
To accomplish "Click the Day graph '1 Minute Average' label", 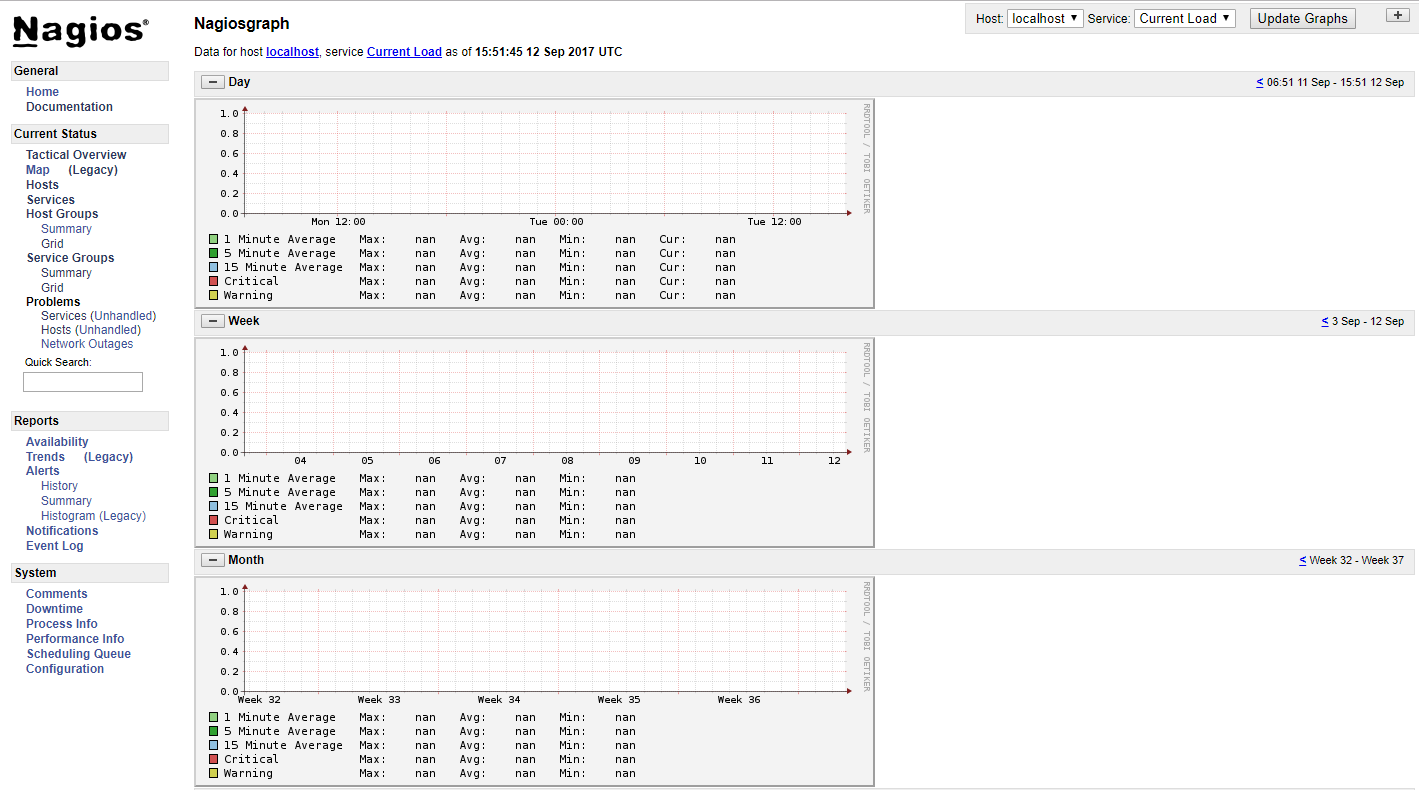I will (280, 239).
